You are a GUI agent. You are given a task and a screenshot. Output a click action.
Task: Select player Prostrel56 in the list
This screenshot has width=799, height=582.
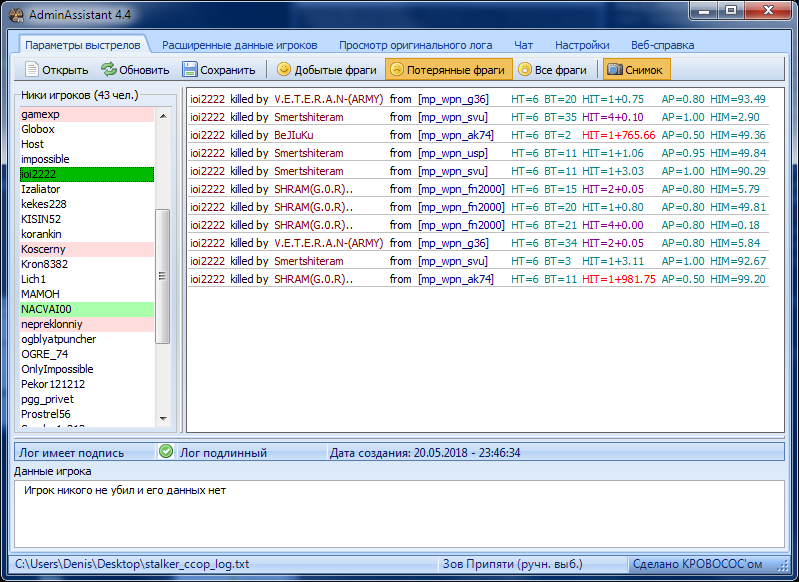click(87, 414)
